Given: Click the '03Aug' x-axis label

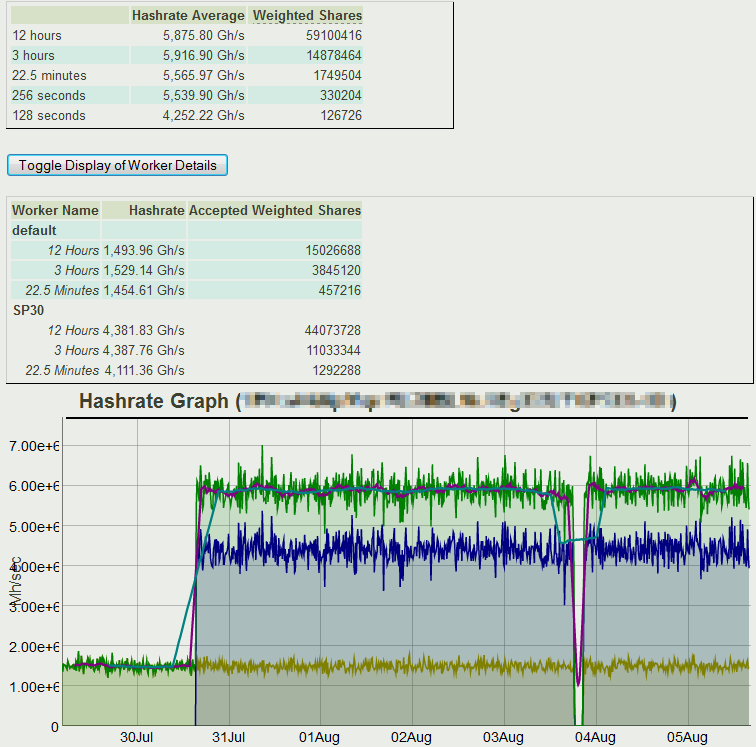Looking at the screenshot, I should (x=503, y=737).
